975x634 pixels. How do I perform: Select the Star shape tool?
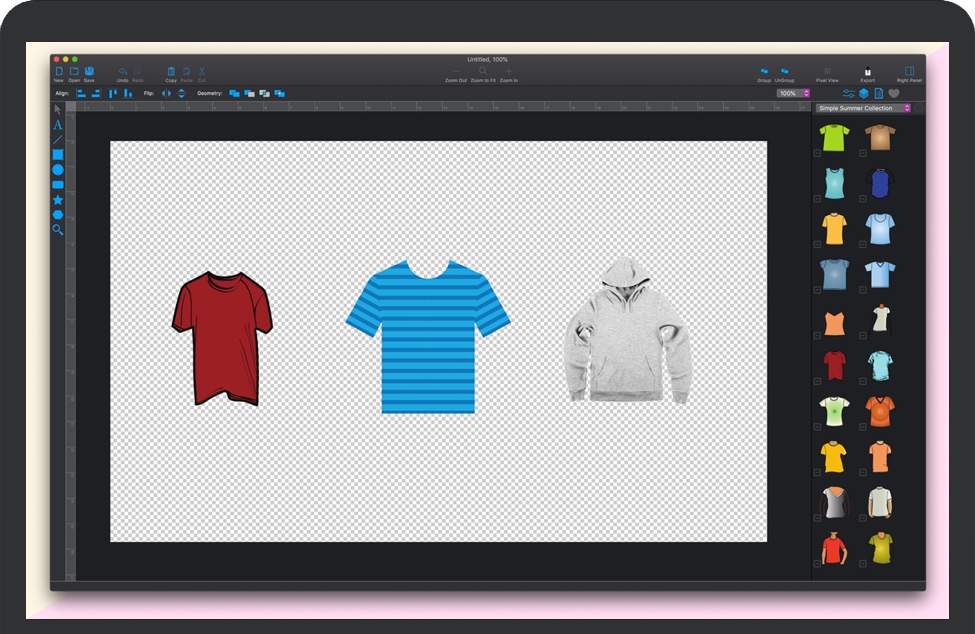[x=58, y=200]
